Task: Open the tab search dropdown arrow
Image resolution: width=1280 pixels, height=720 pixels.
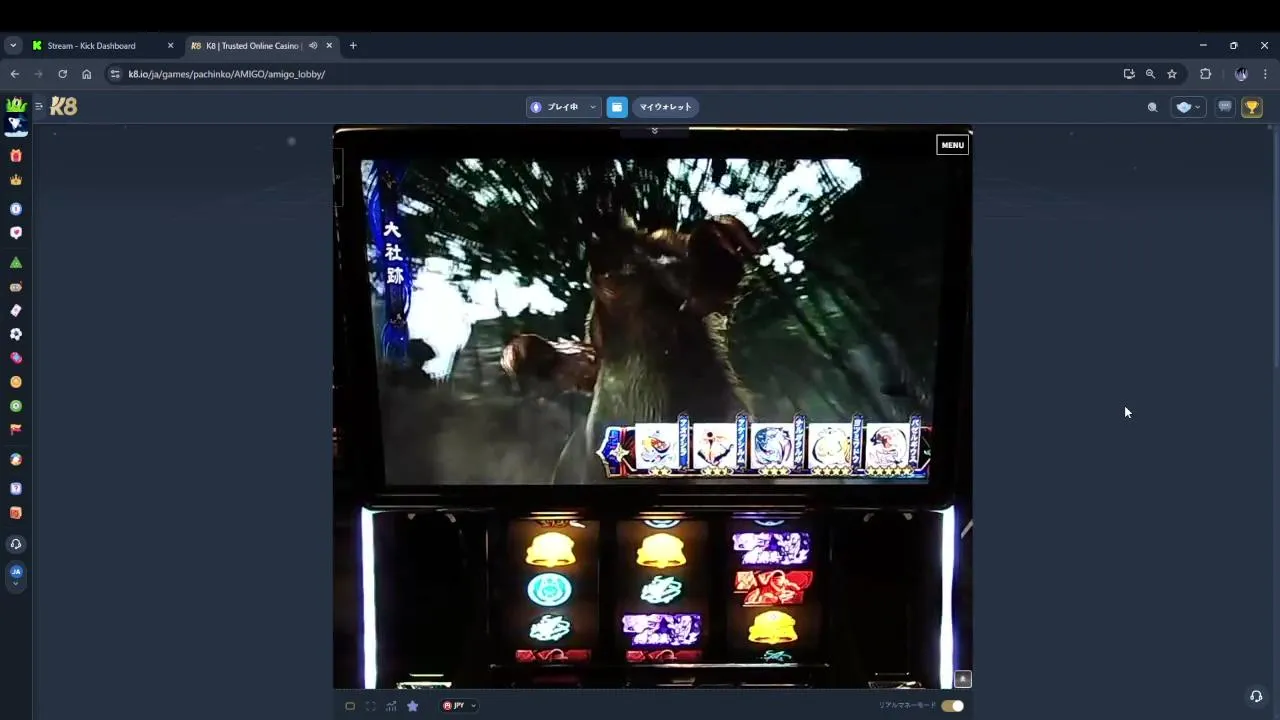Action: click(x=13, y=45)
